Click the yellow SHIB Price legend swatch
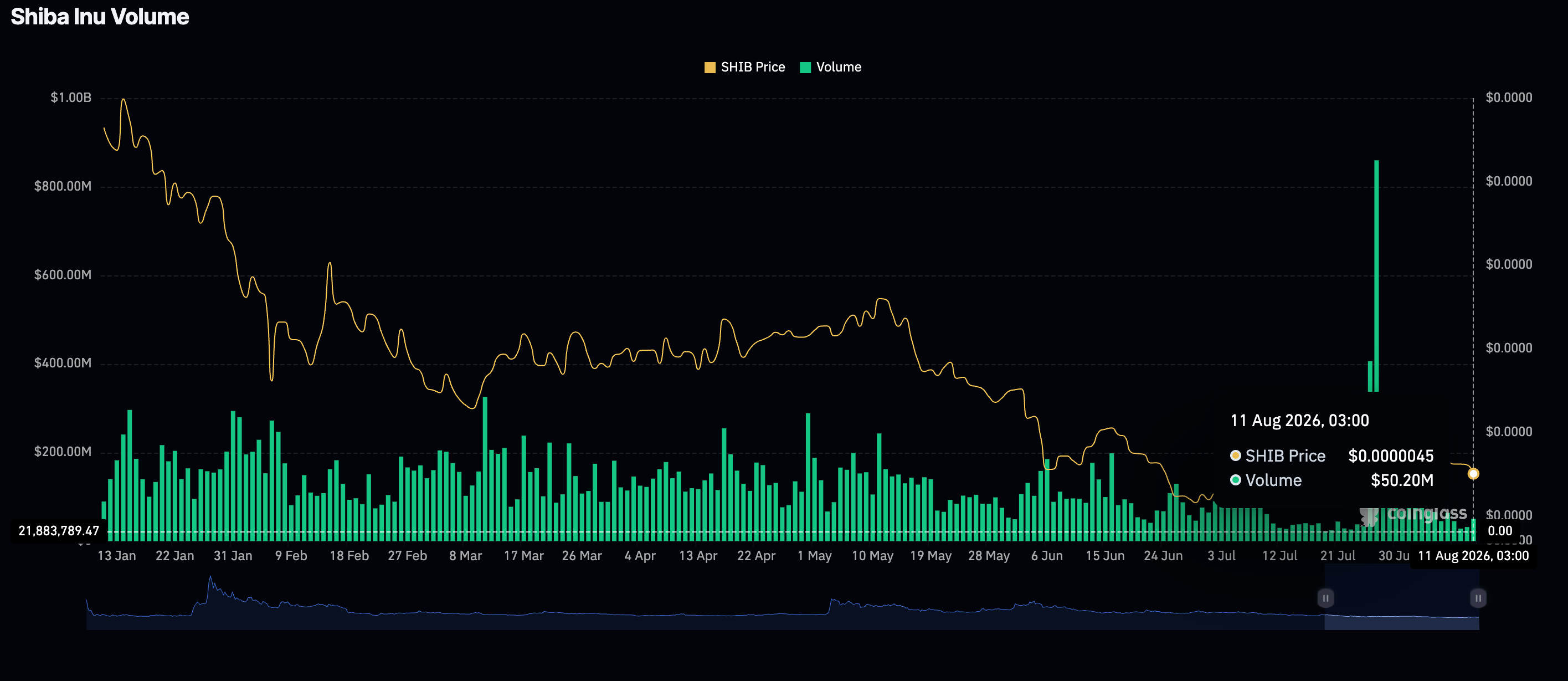 tap(710, 68)
